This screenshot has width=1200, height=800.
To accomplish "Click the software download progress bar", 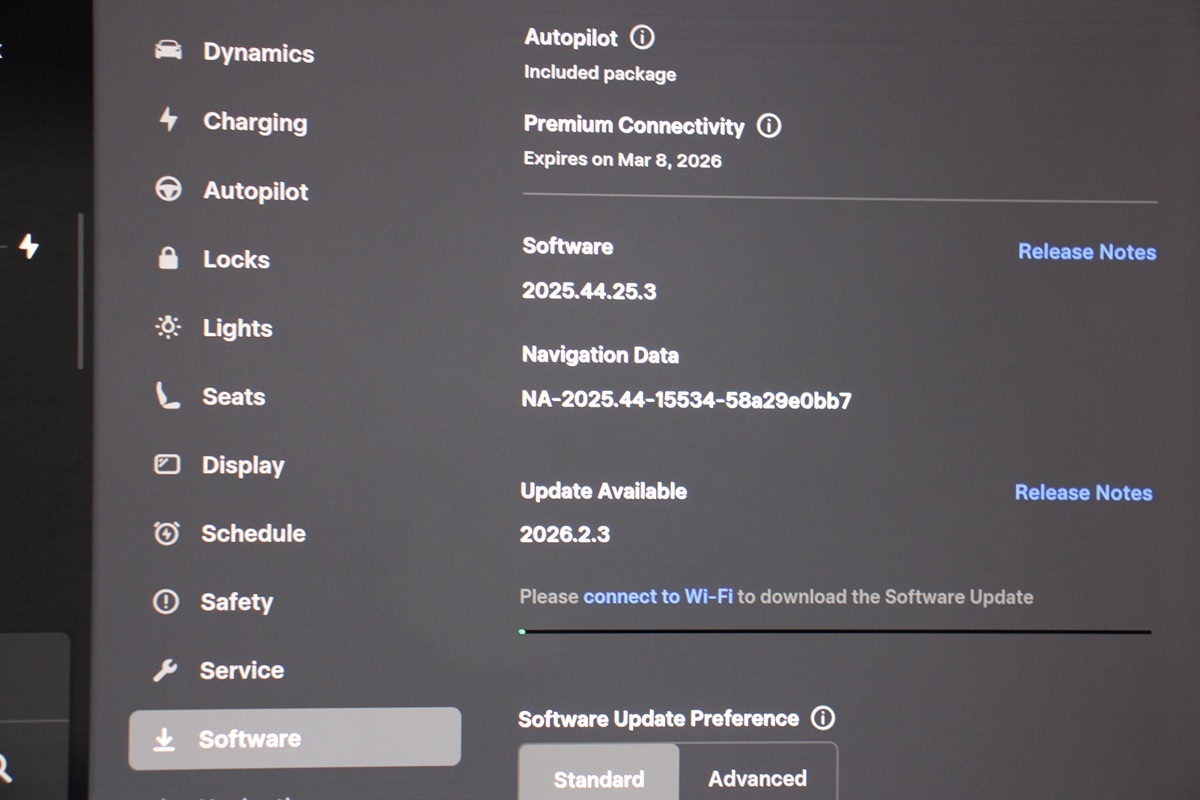I will 835,632.
